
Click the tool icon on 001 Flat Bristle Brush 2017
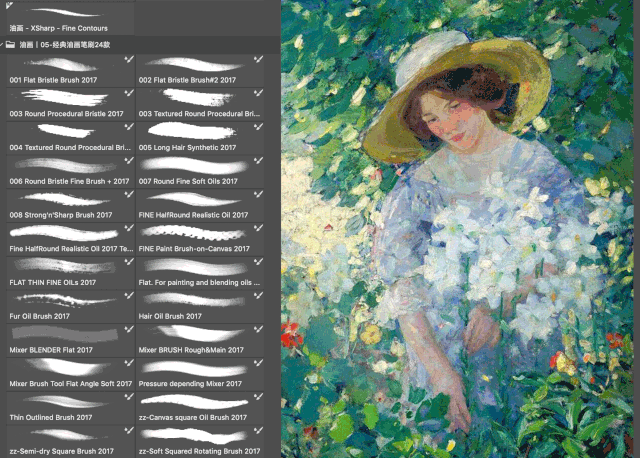pos(129,60)
